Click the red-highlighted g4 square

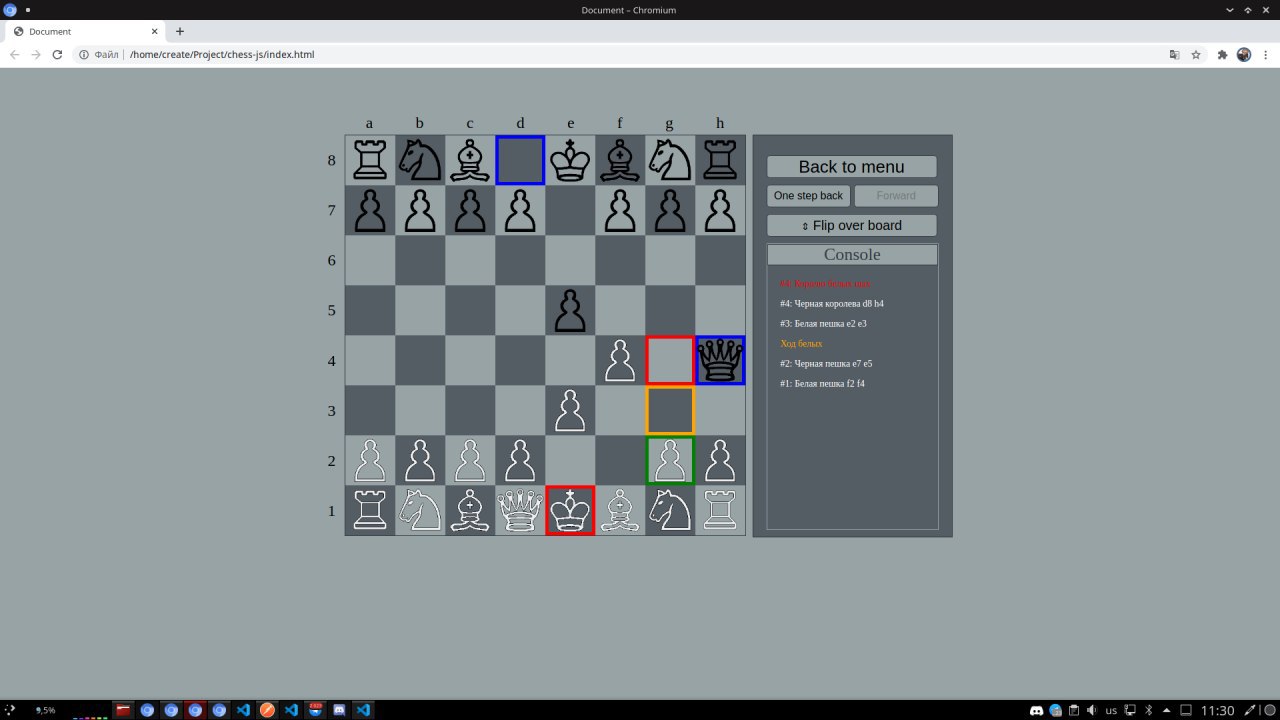click(x=670, y=360)
